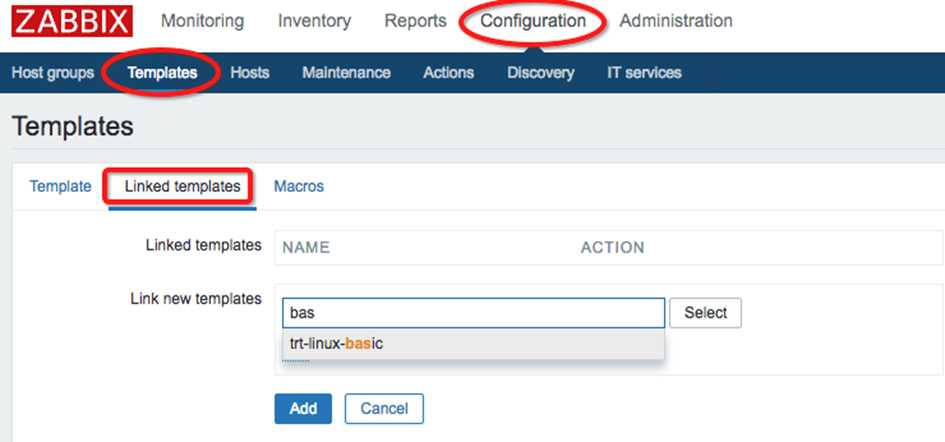Click the Select button
Viewport: 945px width, 442px height.
pos(705,313)
